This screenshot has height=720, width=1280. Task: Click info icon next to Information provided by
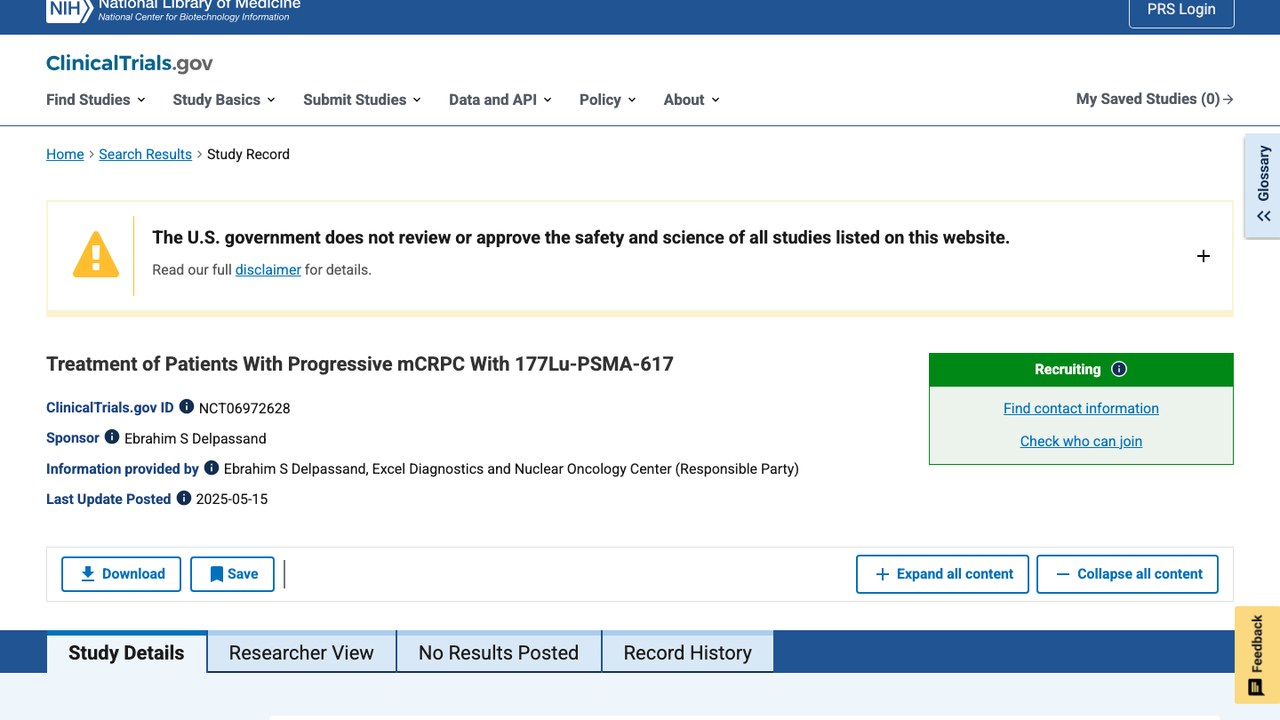point(211,467)
